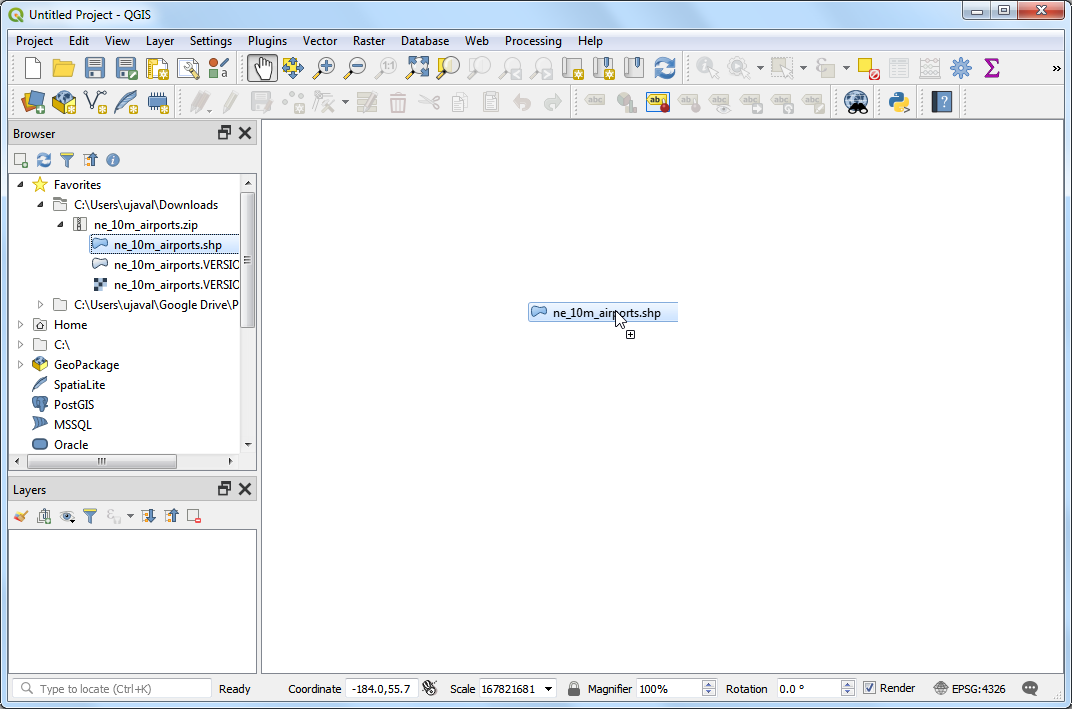Screen dimensions: 1072x709
Task: Toggle the Render checkbox
Action: coord(869,688)
